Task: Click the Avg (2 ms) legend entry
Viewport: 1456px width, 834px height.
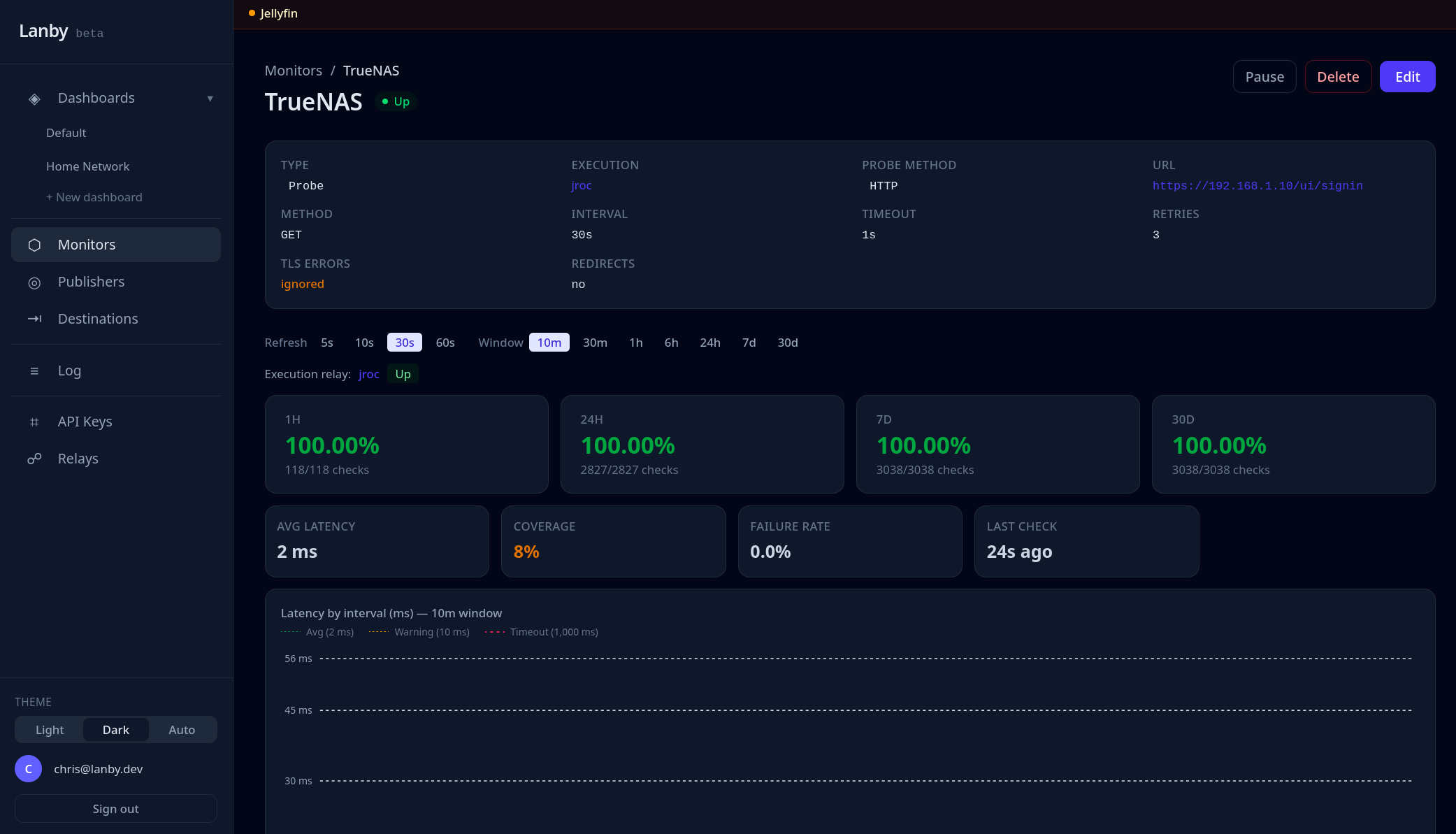Action: 317,632
